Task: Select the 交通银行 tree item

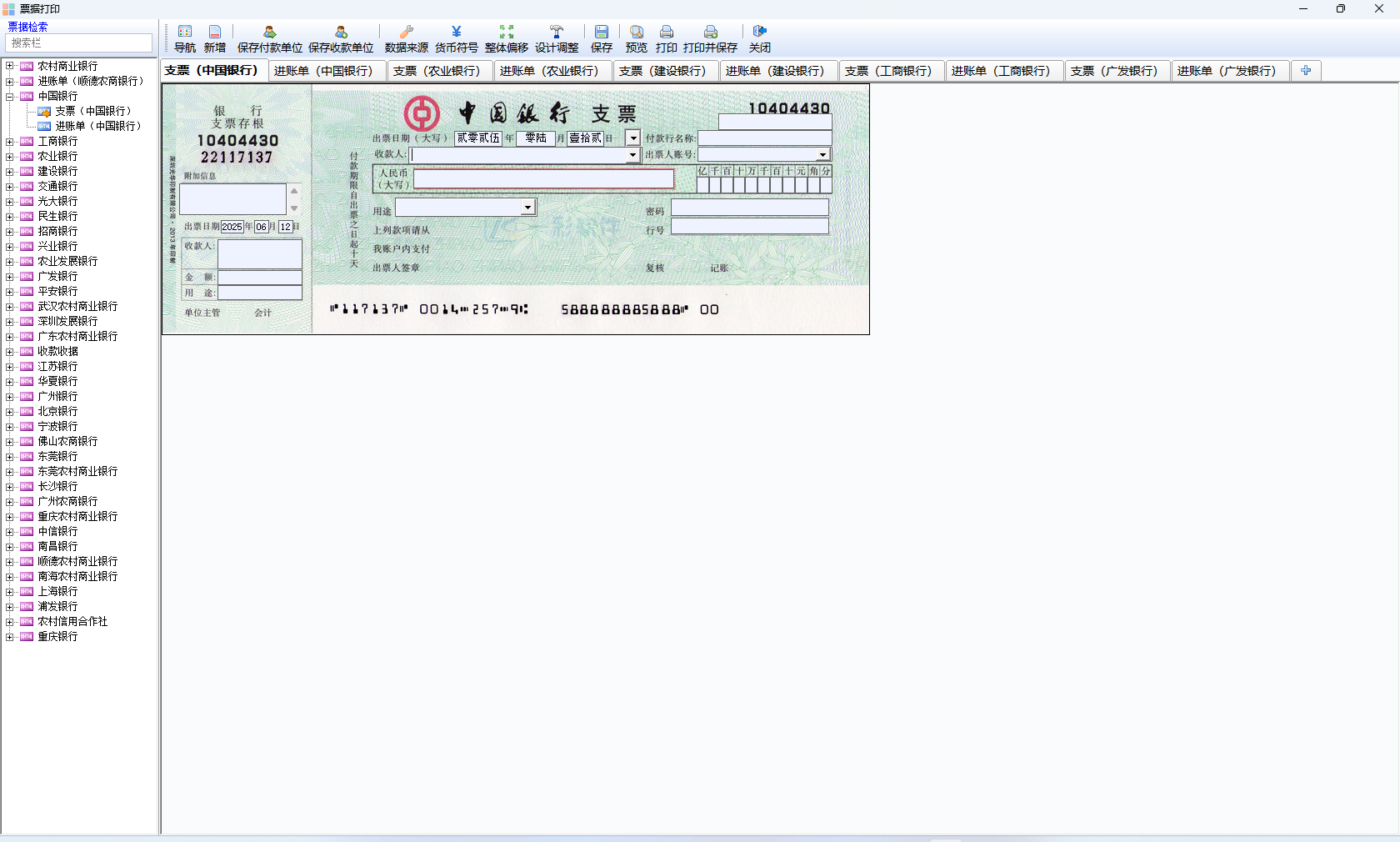Action: 57,186
